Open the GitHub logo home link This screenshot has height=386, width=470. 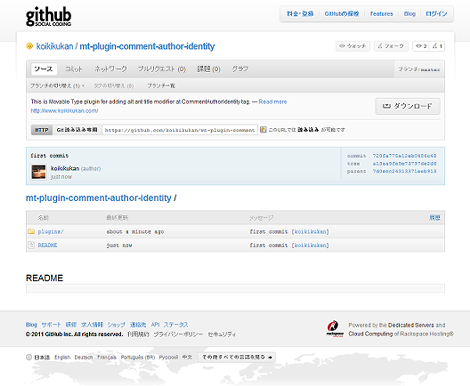[49, 16]
